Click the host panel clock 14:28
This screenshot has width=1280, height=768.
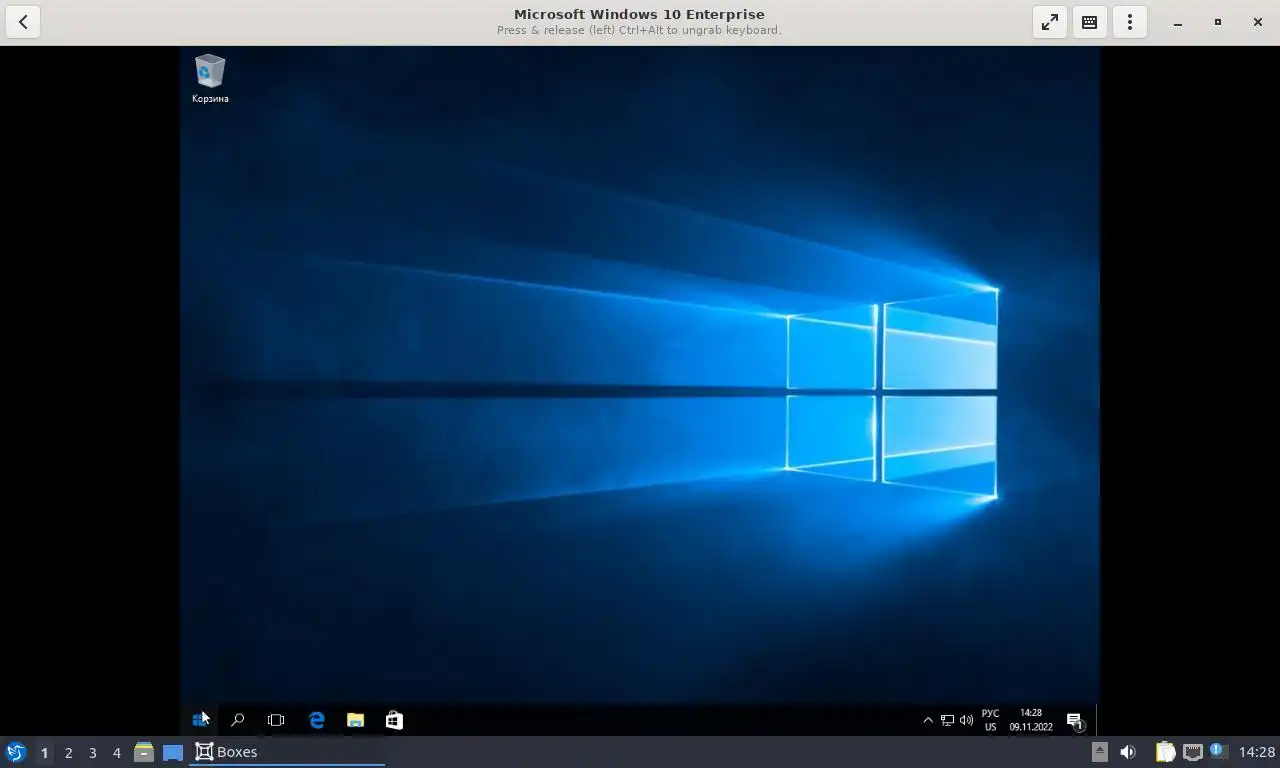pos(1257,752)
